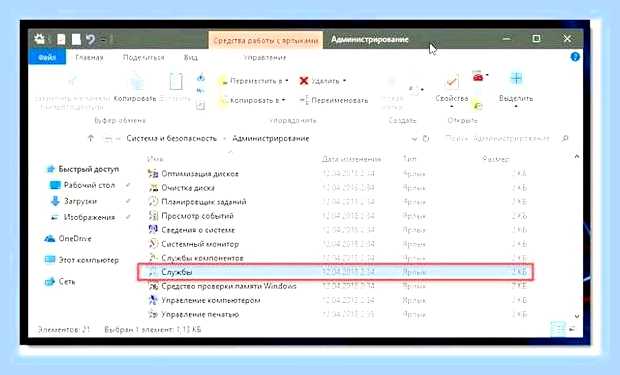Switch to the Главная ribbon tab

click(x=89, y=57)
